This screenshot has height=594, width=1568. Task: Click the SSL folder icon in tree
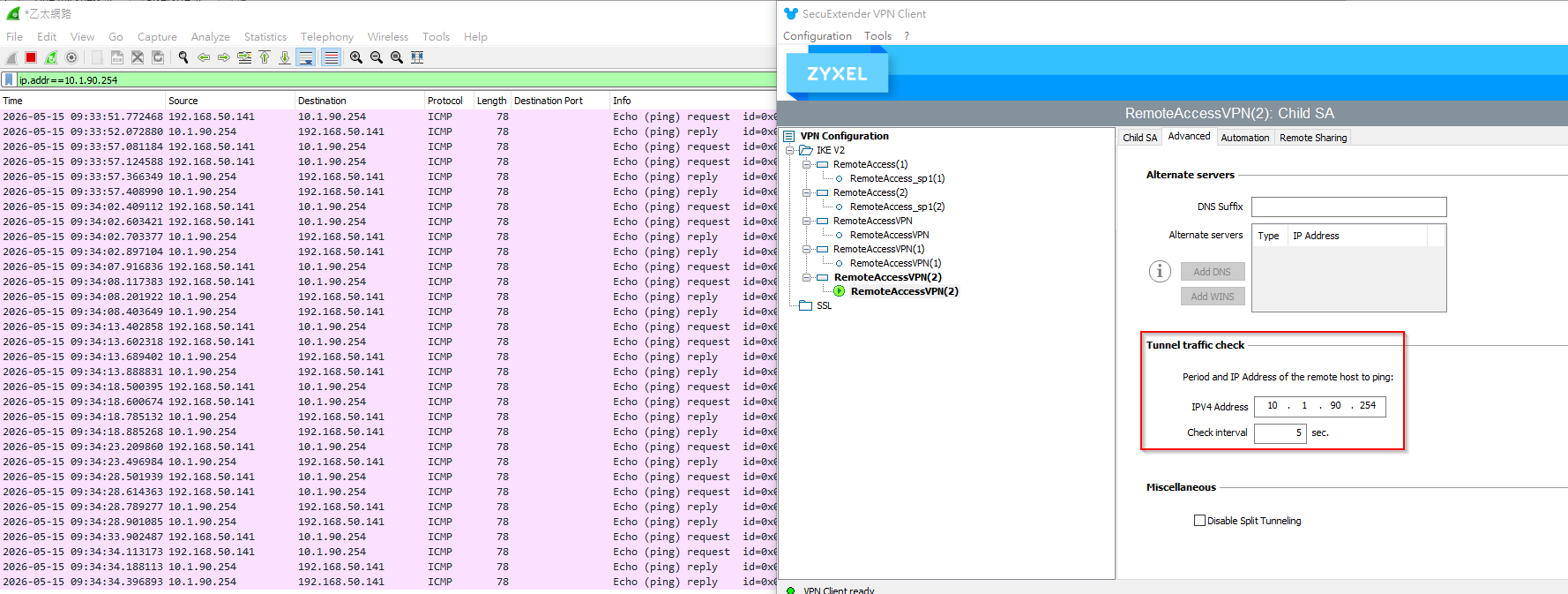point(805,305)
